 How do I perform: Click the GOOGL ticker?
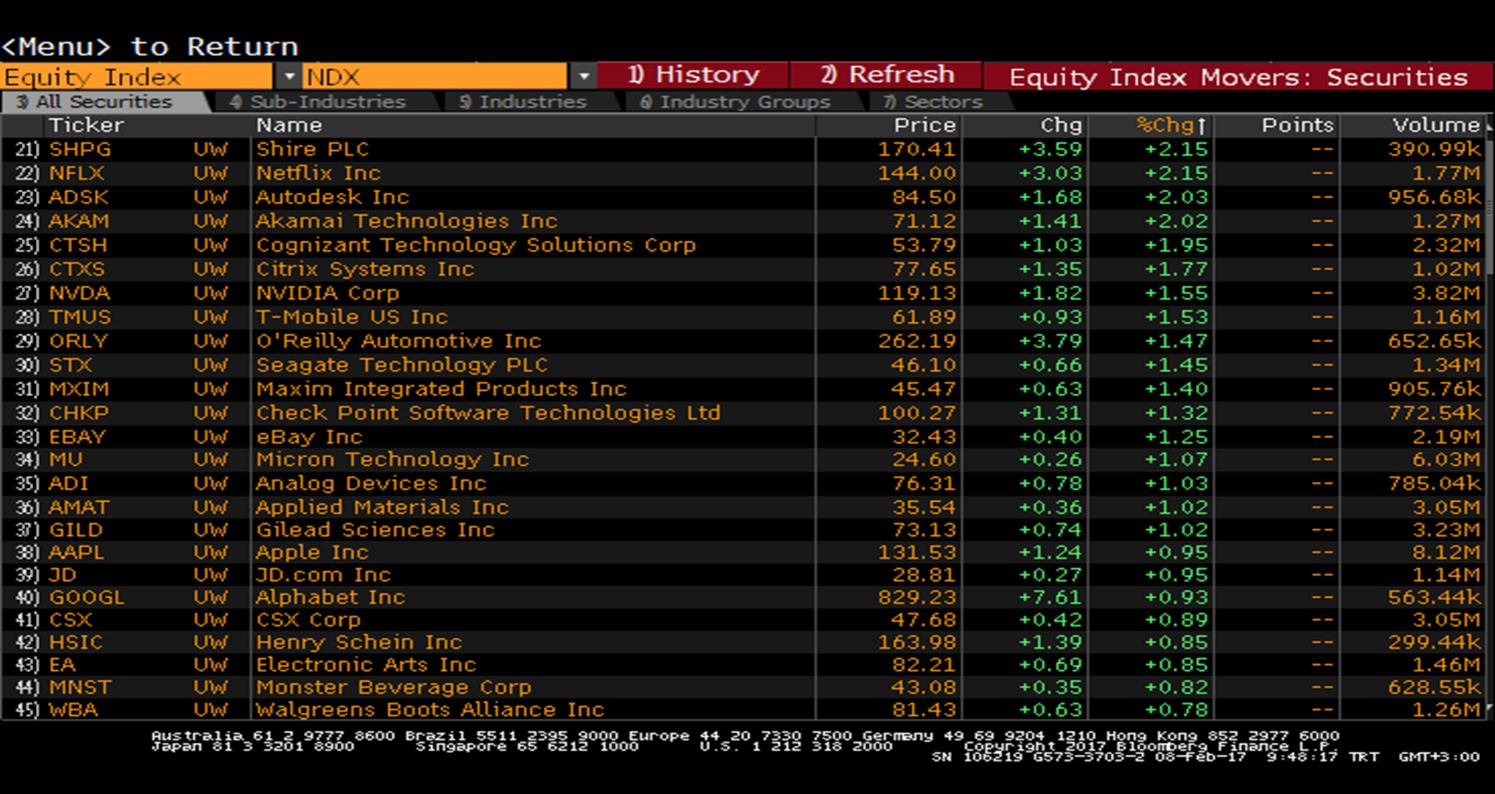click(86, 597)
